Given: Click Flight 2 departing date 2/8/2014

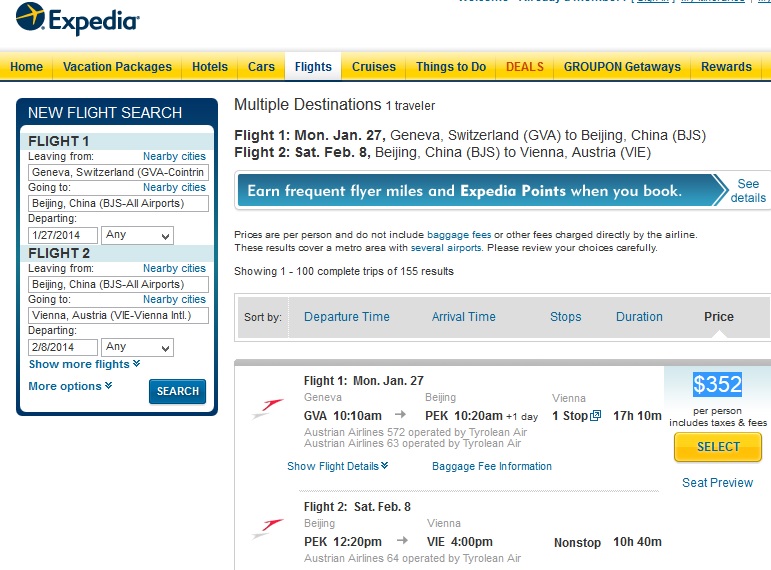Looking at the screenshot, I should [63, 347].
